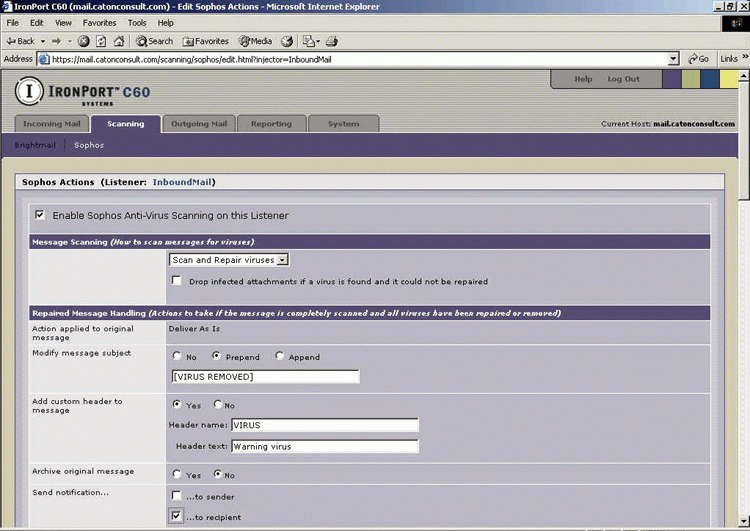Select the Prepend radio button
750x531 pixels.
tap(216, 356)
